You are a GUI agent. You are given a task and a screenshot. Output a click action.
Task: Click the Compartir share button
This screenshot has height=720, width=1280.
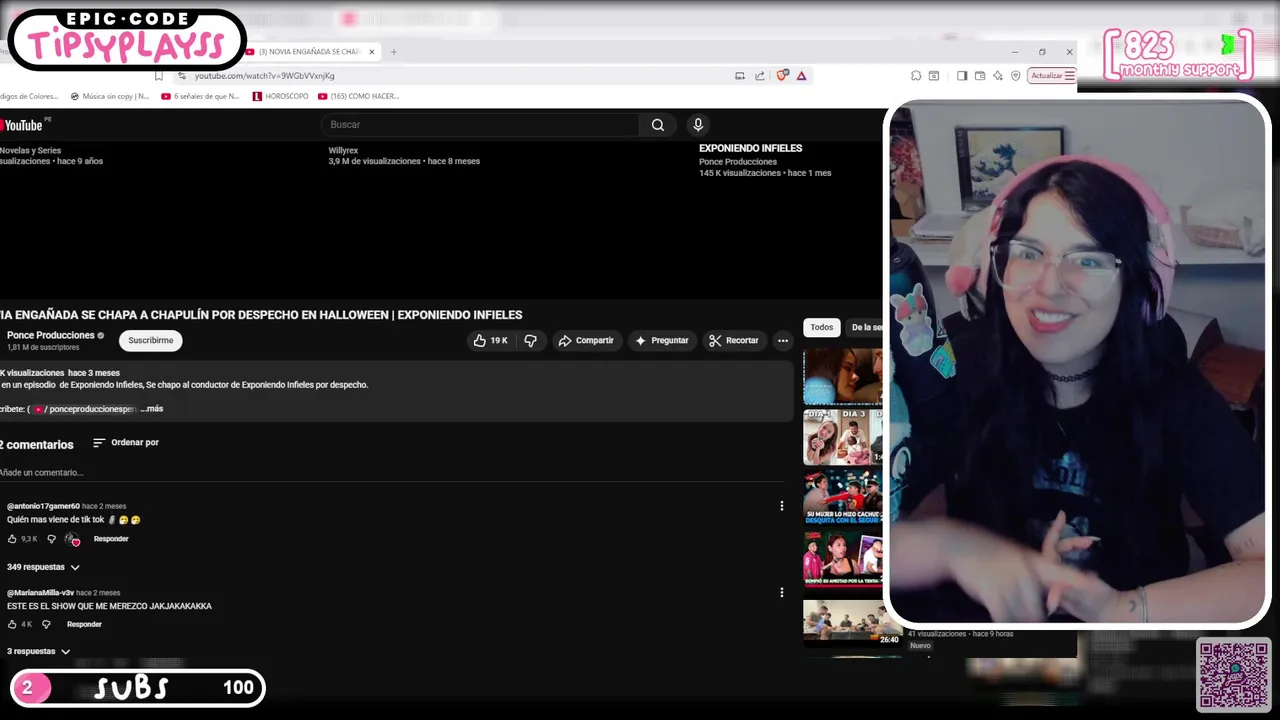[x=586, y=341]
